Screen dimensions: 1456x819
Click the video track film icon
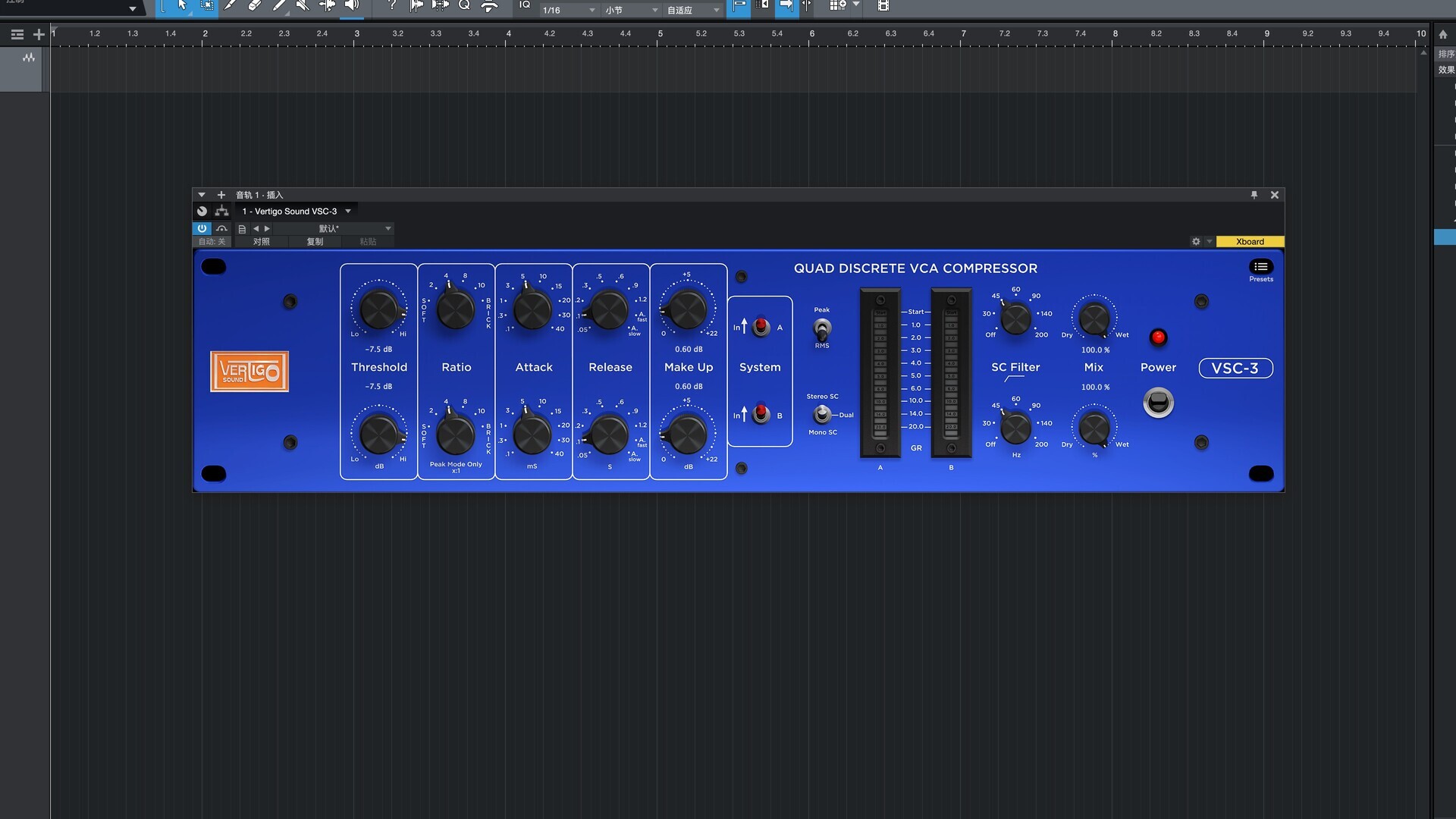pos(883,6)
